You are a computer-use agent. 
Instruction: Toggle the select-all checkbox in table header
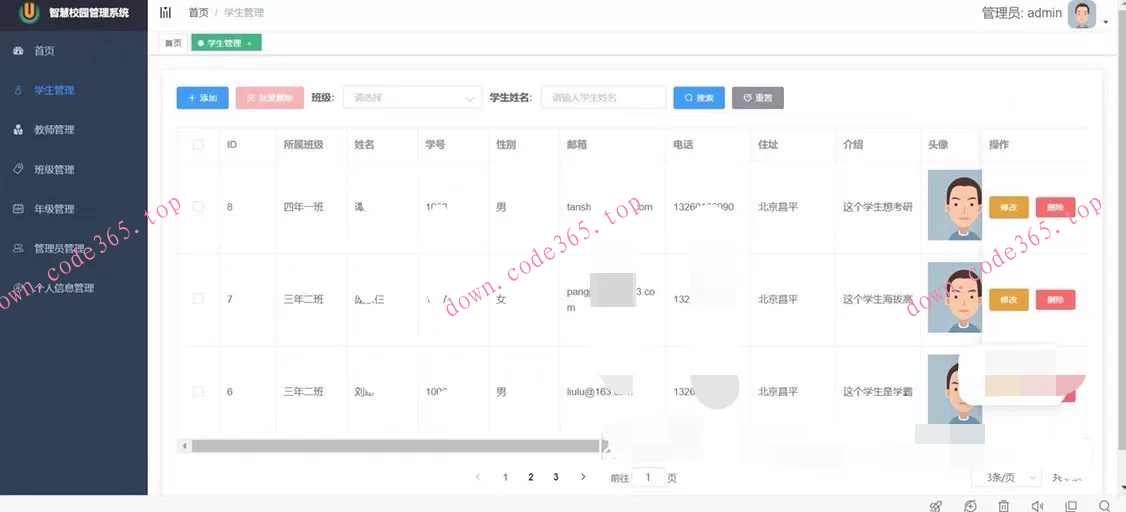coord(198,144)
